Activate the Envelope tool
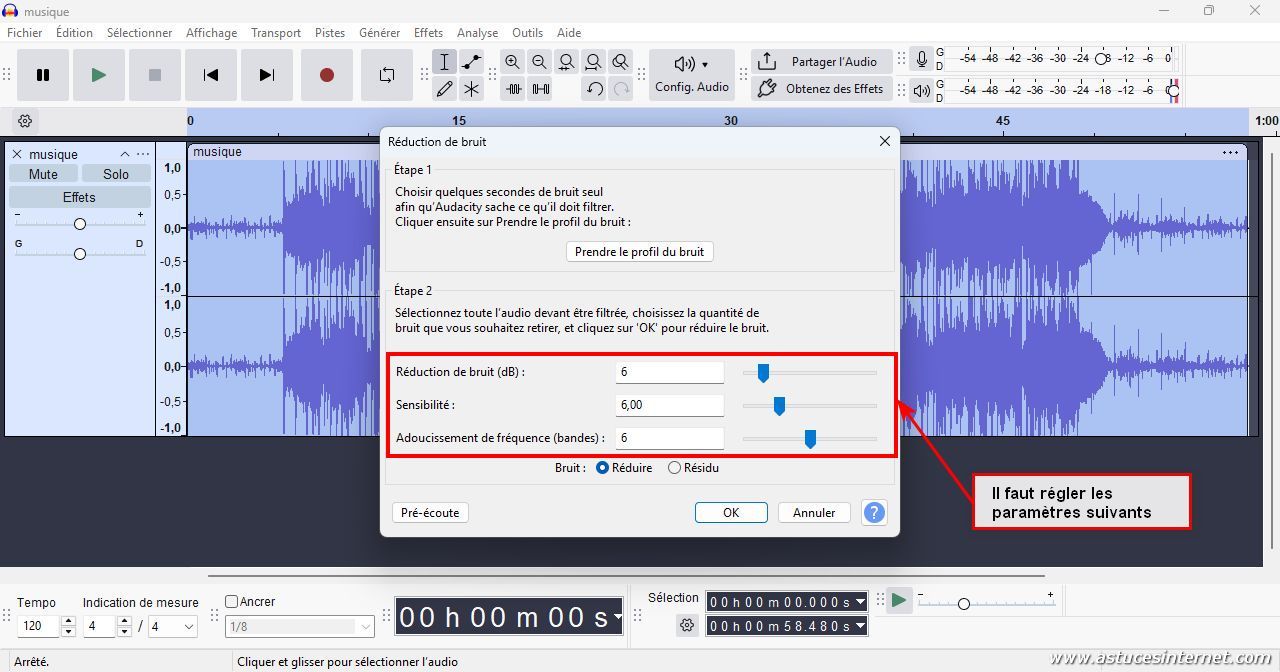This screenshot has height=672, width=1280. [471, 62]
